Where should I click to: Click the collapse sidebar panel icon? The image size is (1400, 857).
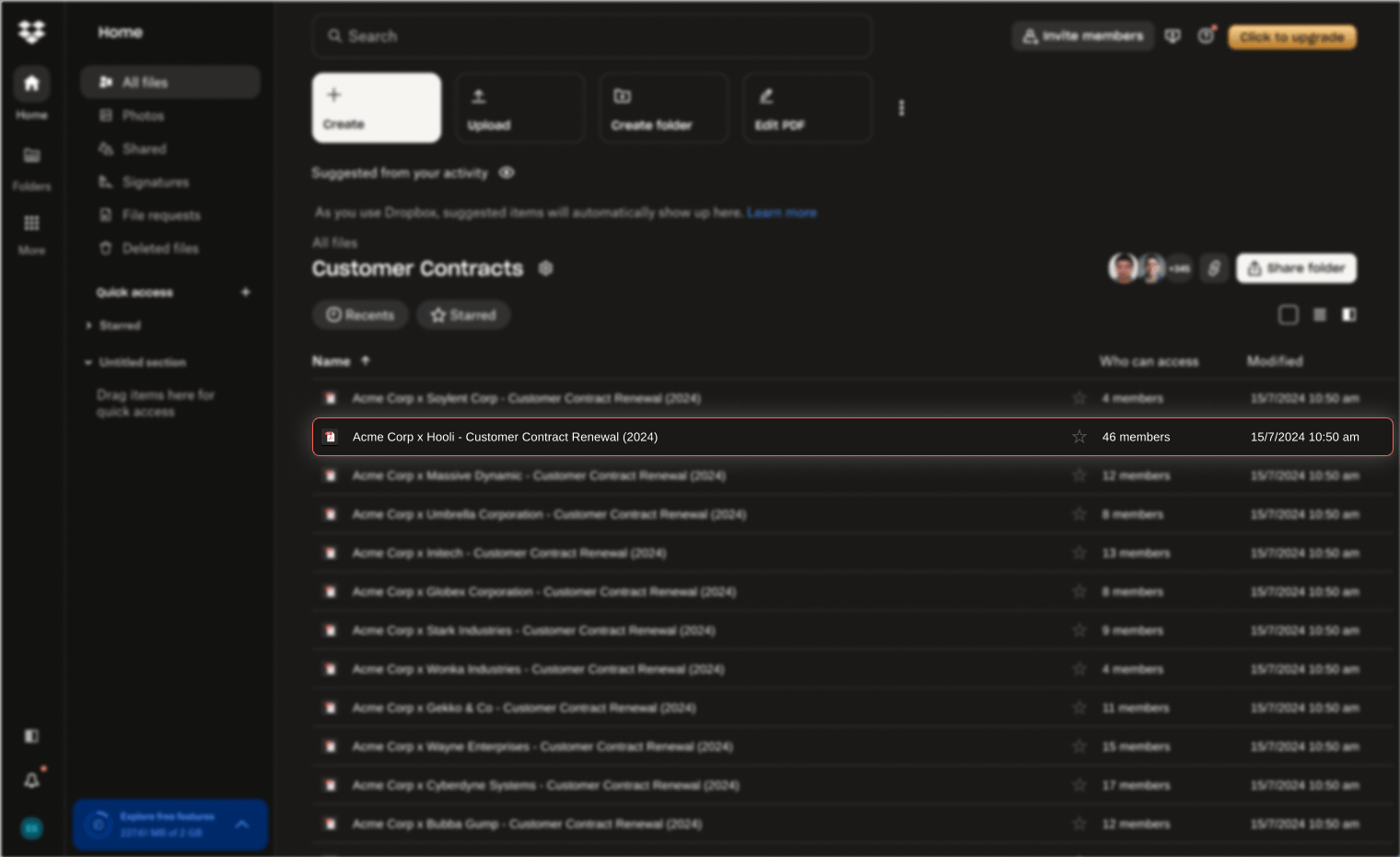[x=31, y=736]
